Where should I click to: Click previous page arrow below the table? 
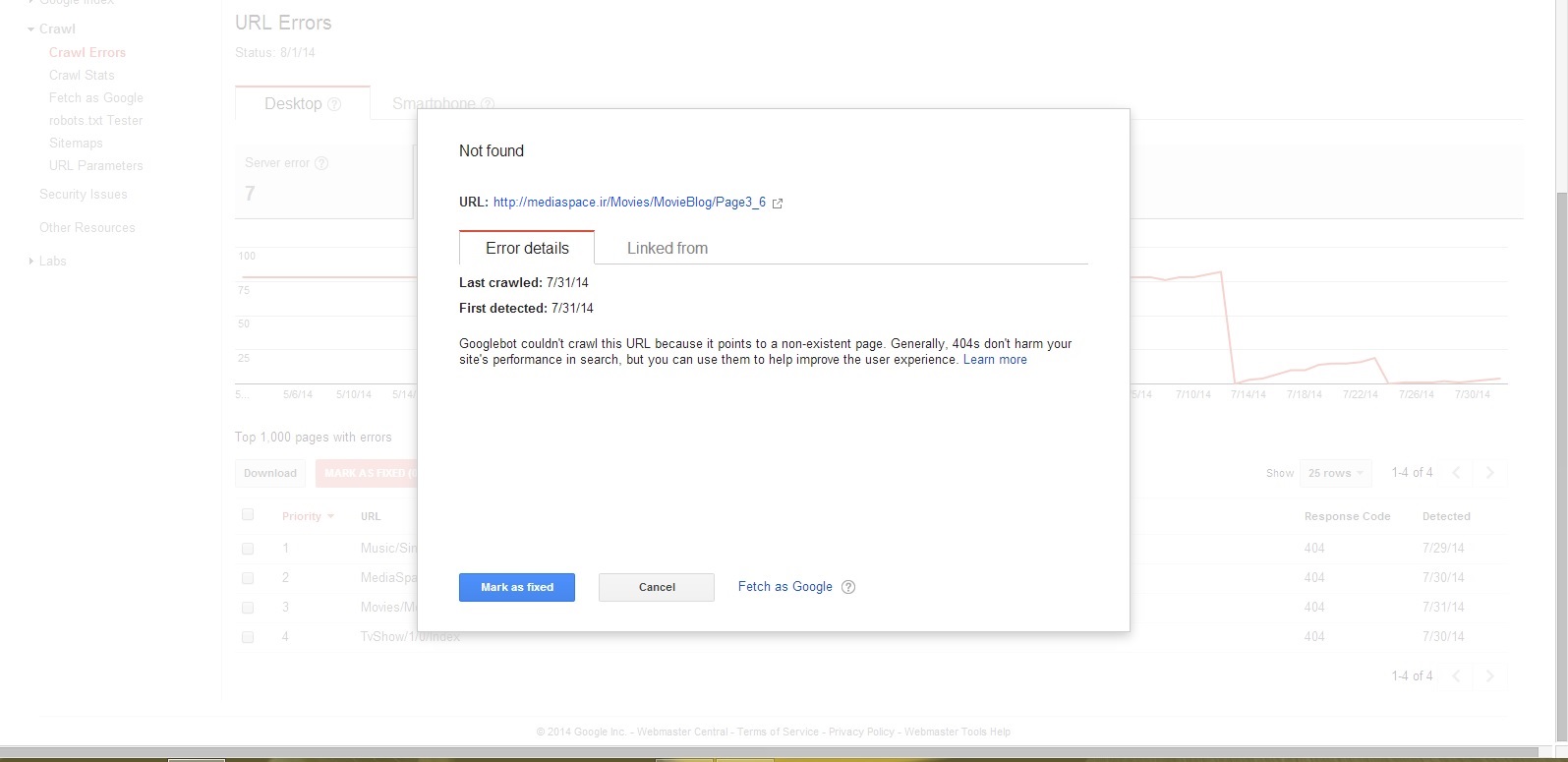click(1456, 675)
